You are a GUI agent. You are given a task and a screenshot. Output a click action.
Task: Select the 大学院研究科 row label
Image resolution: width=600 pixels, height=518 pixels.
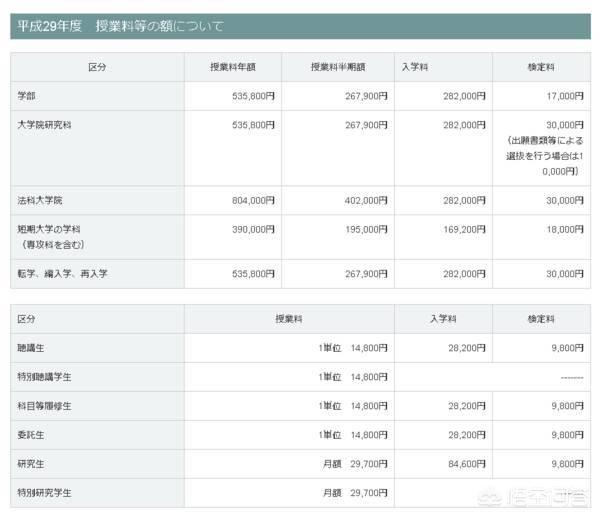(46, 125)
